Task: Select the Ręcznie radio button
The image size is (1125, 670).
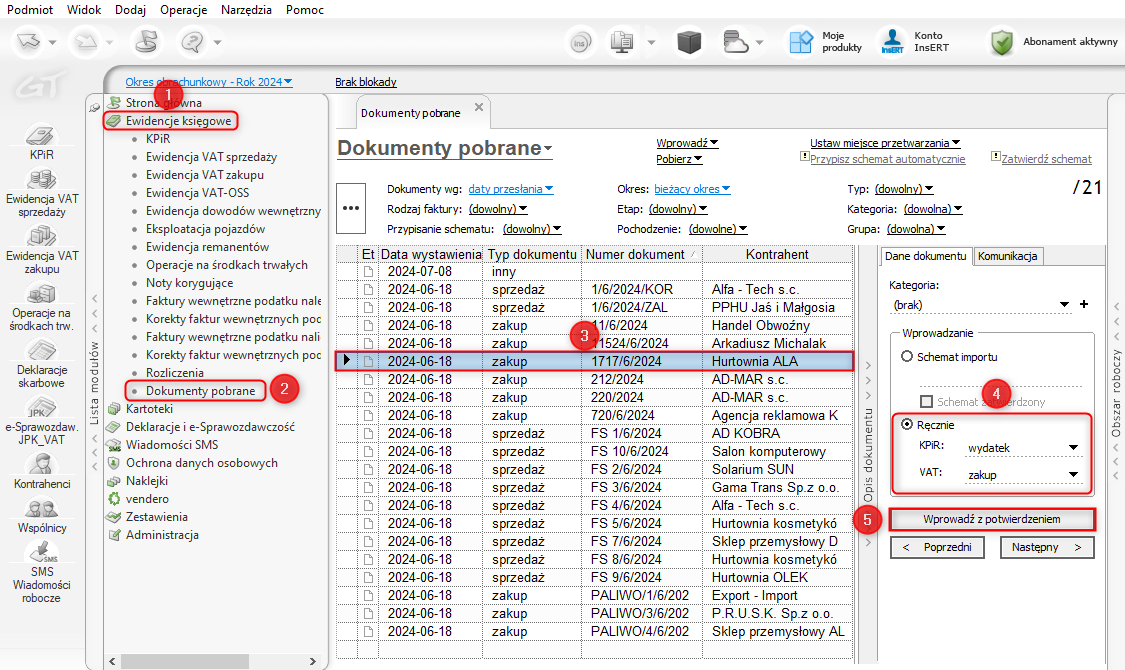Action: click(x=908, y=424)
